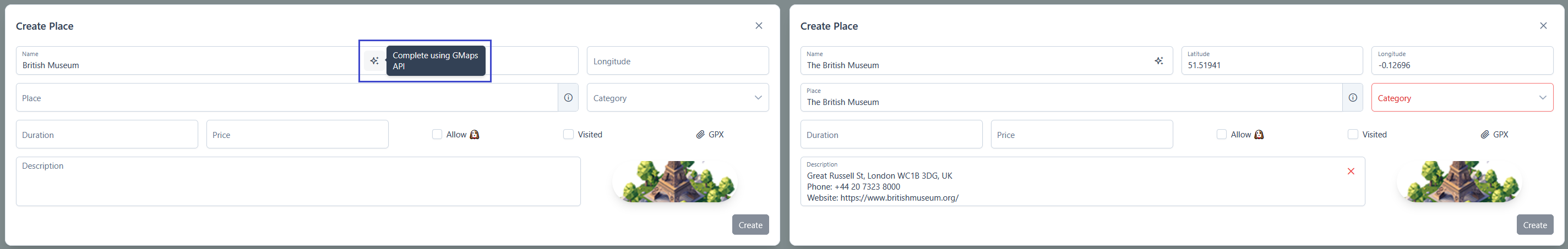This screenshot has height=249, width=1568.
Task: Clear the description using the red X icon
Action: click(1351, 171)
